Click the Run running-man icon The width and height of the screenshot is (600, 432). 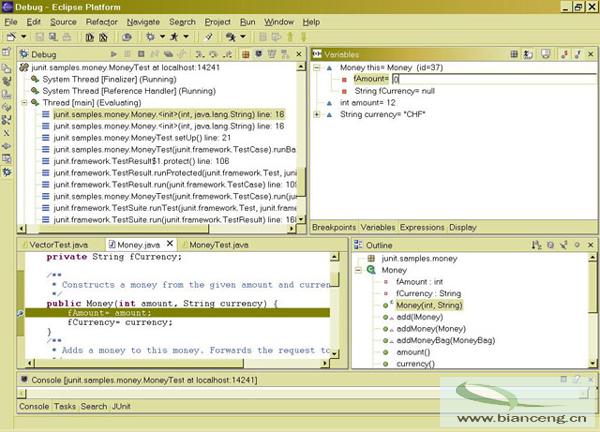click(174, 37)
